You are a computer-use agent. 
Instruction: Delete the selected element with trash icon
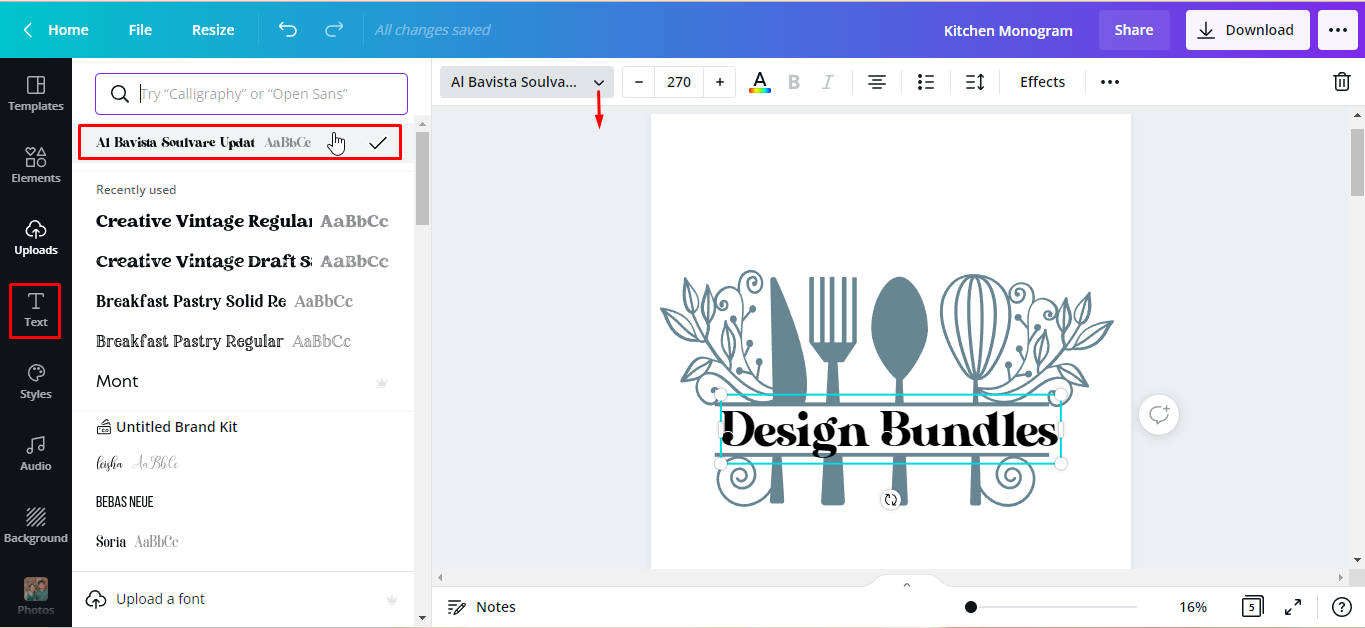1342,82
